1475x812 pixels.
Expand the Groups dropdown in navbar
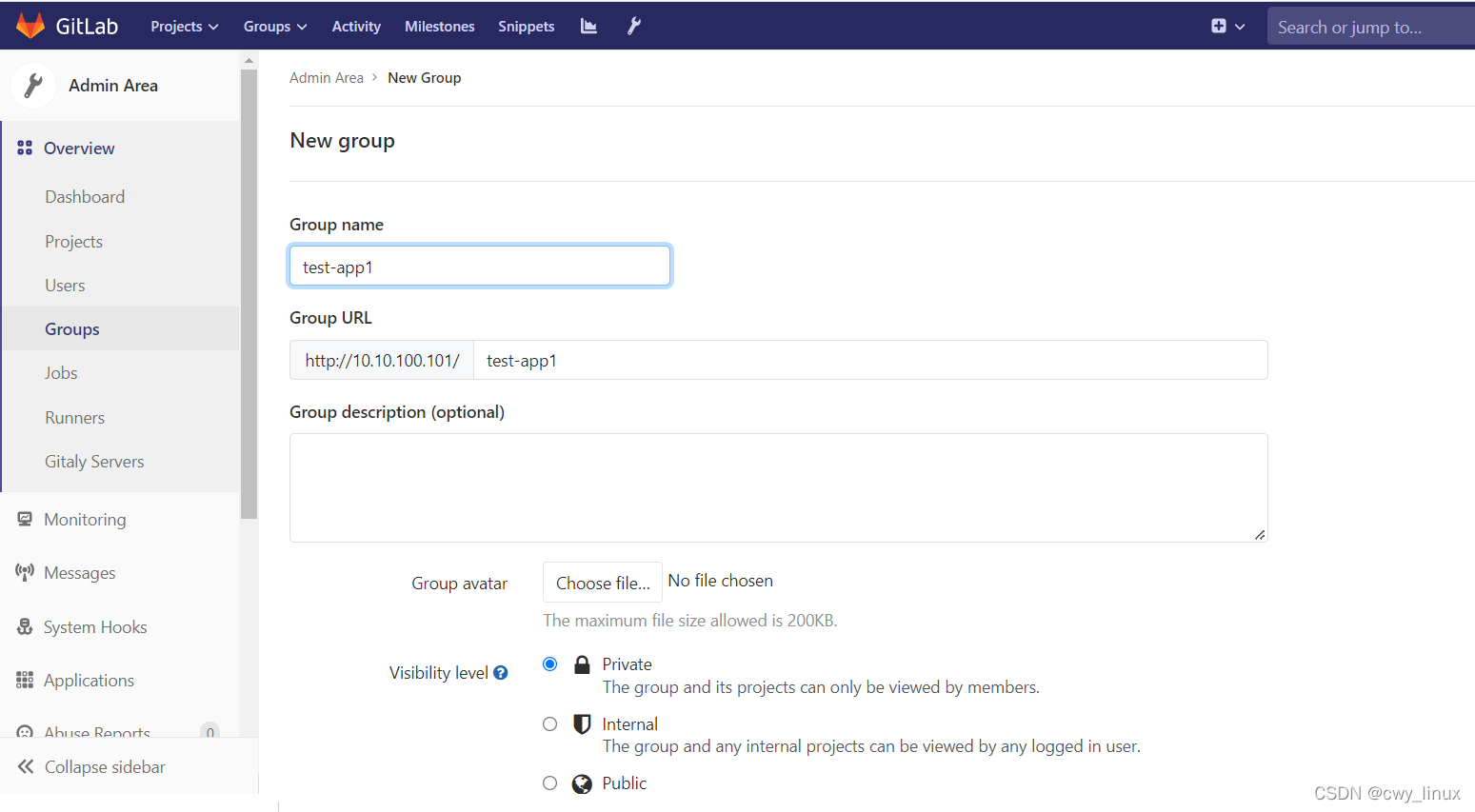275,27
